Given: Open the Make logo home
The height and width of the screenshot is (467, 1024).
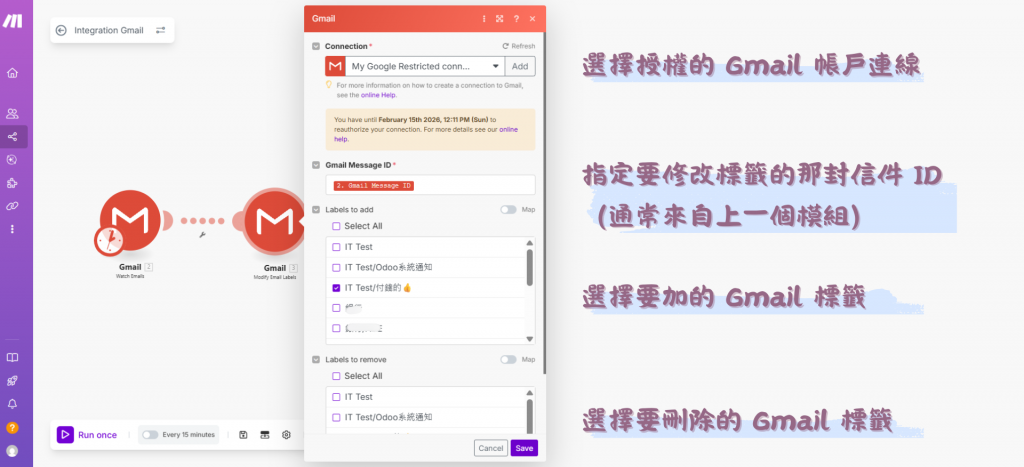Looking at the screenshot, I should 12,21.
